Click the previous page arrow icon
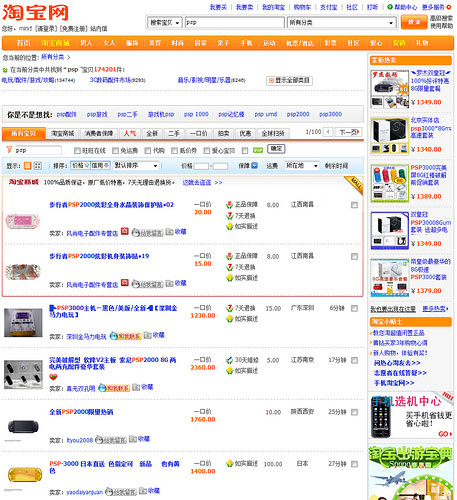 [x=328, y=132]
